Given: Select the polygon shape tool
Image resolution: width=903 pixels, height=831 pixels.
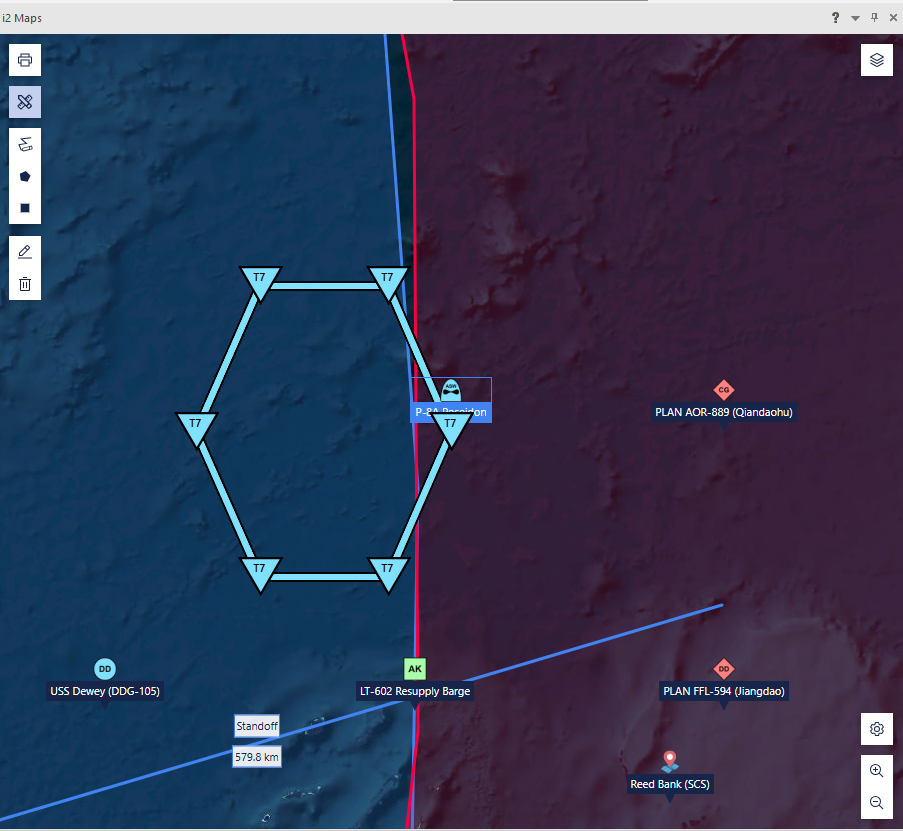Looking at the screenshot, I should (25, 176).
